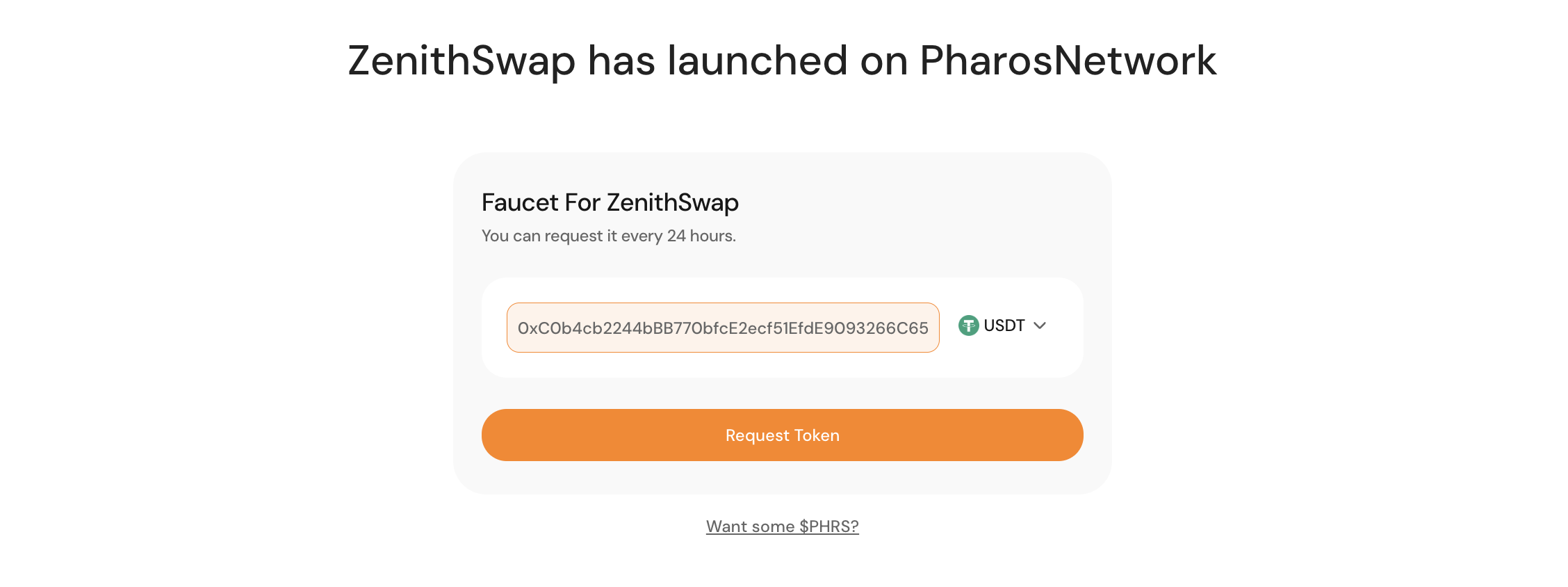Click the USDT token label text

[x=1004, y=325]
